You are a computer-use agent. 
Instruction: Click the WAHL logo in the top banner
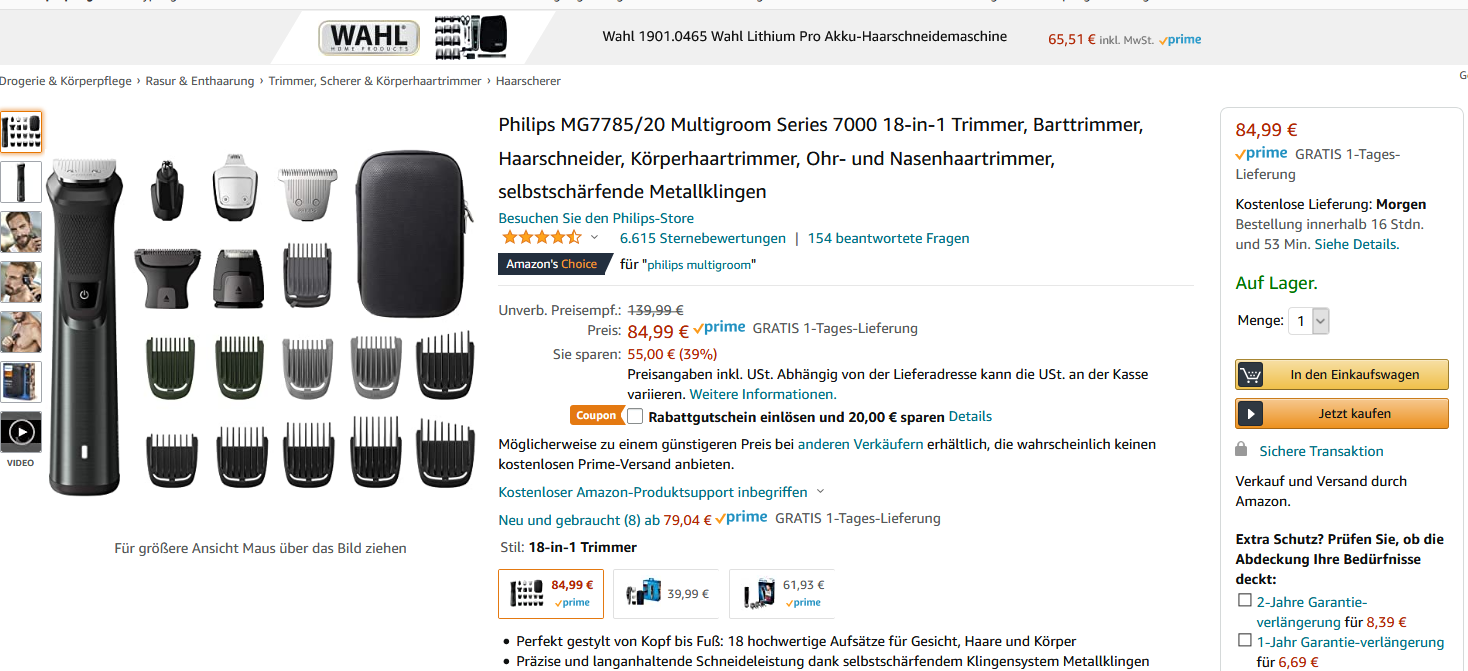pos(369,38)
